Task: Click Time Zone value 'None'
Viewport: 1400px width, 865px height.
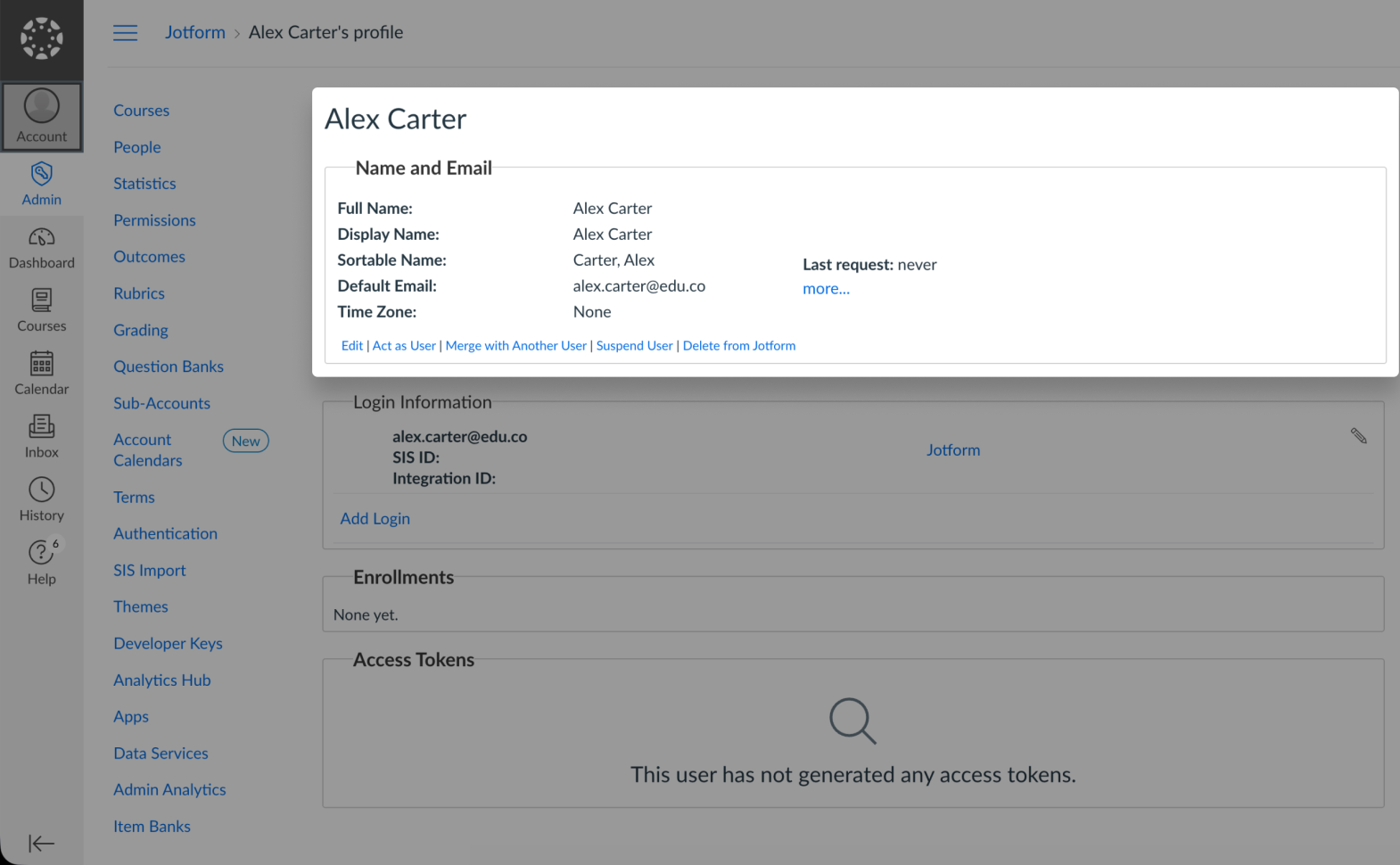Action: [x=592, y=312]
